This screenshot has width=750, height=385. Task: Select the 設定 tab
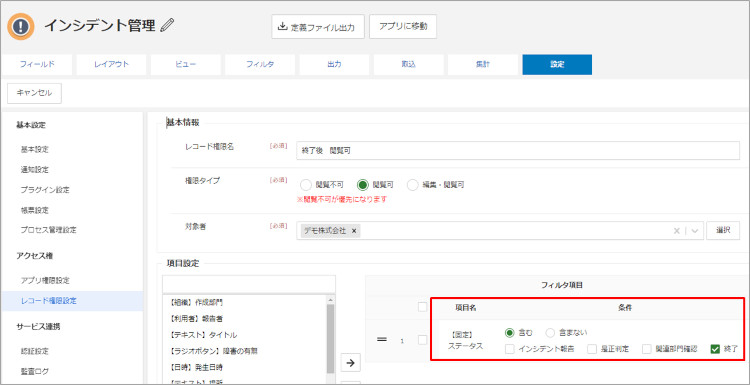(x=557, y=65)
